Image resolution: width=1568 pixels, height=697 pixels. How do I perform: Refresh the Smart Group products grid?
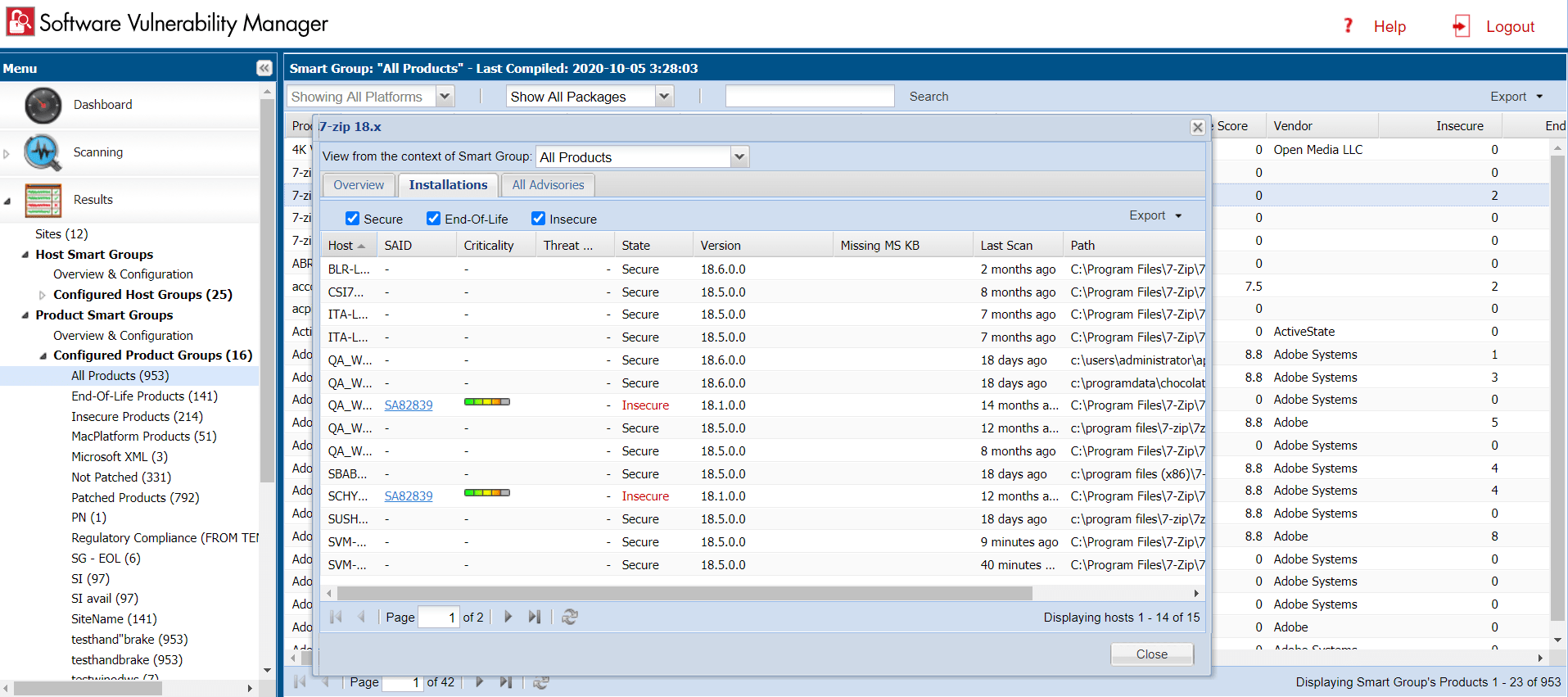pos(541,682)
